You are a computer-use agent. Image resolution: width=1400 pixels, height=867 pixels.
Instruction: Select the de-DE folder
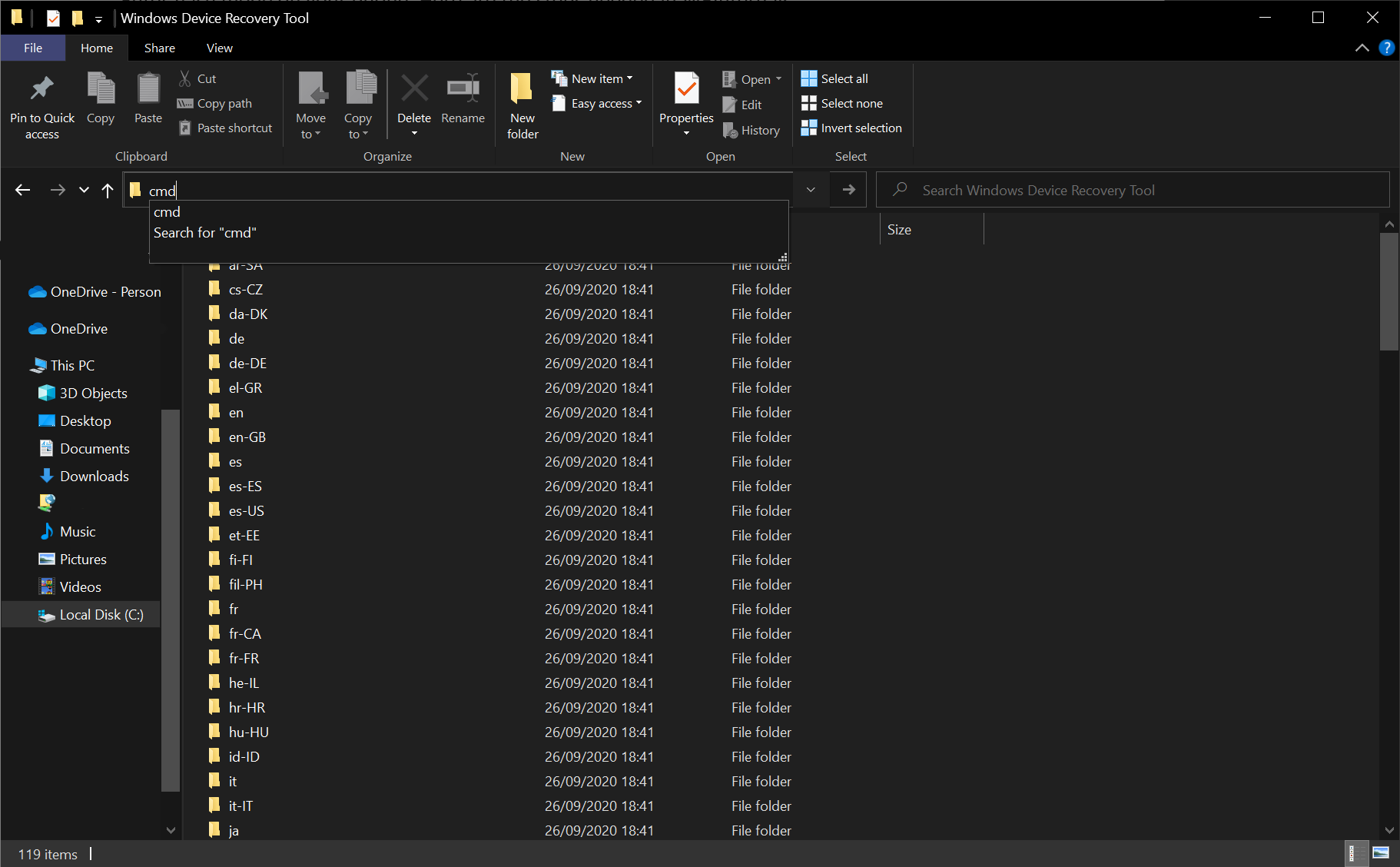247,364
